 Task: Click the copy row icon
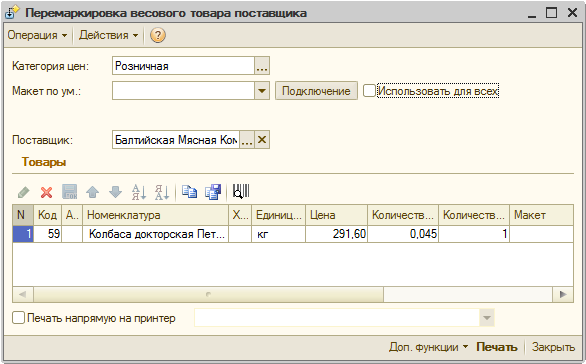pos(189,192)
